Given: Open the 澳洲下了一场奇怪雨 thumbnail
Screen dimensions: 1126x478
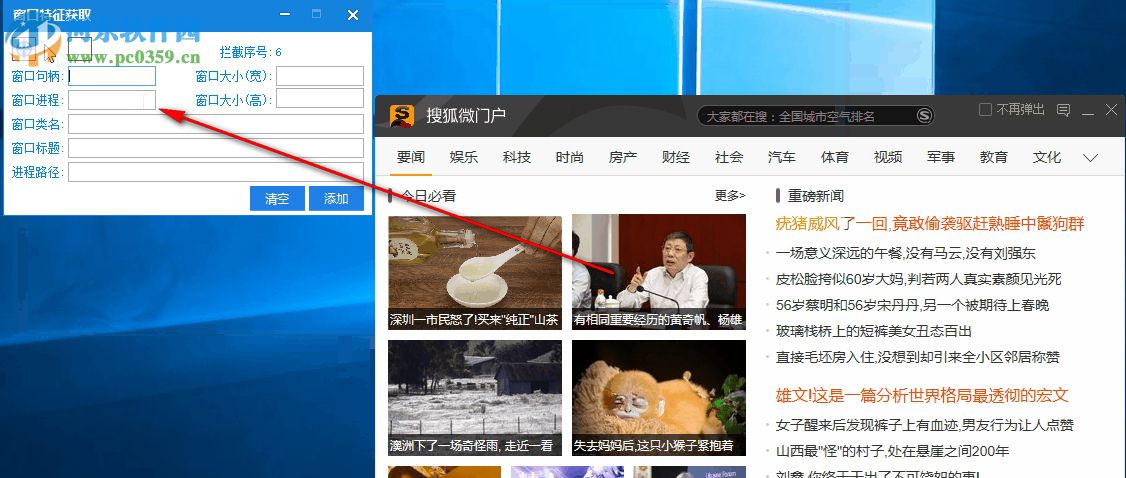Looking at the screenshot, I should click(x=475, y=398).
